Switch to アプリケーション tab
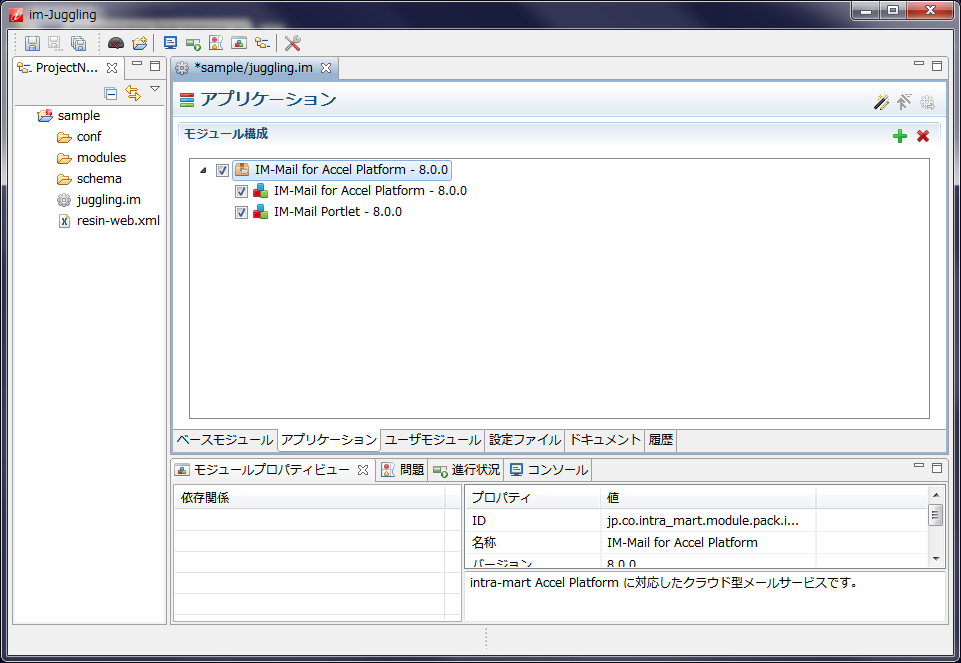 point(329,440)
